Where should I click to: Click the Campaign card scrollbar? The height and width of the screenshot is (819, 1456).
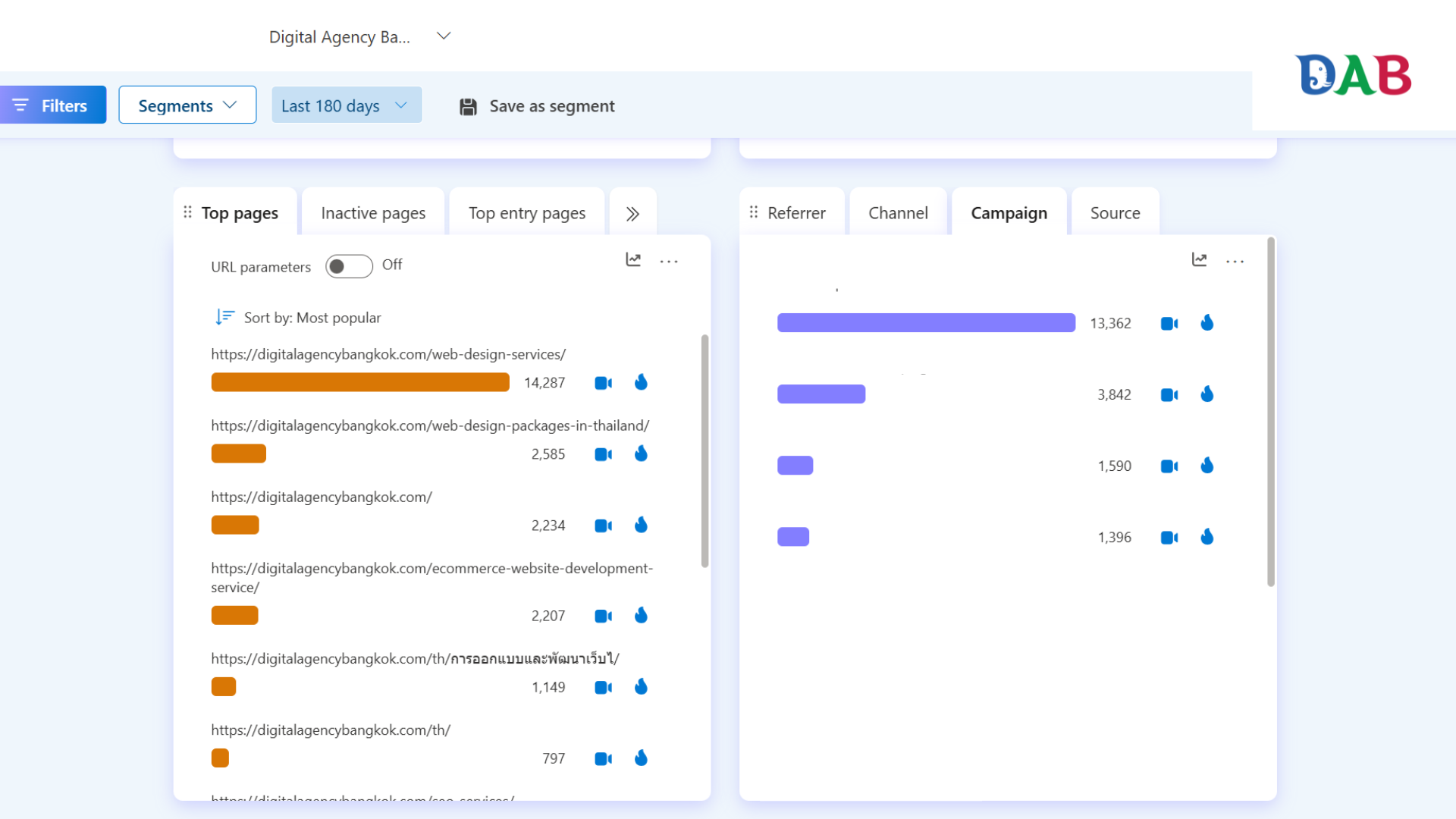point(1271,412)
